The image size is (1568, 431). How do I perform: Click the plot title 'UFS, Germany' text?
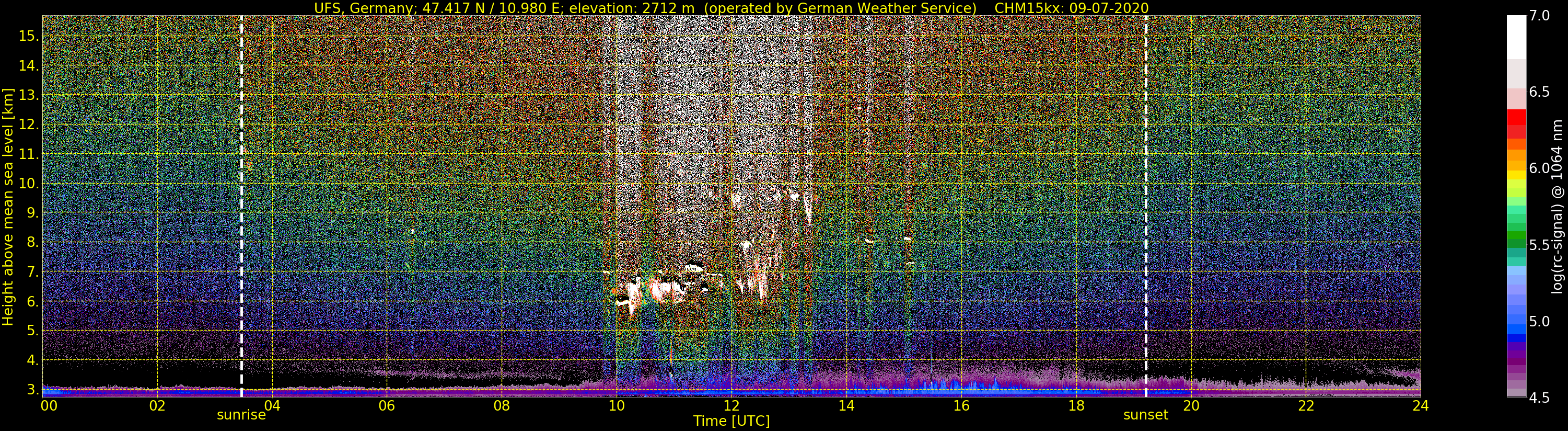point(363,8)
